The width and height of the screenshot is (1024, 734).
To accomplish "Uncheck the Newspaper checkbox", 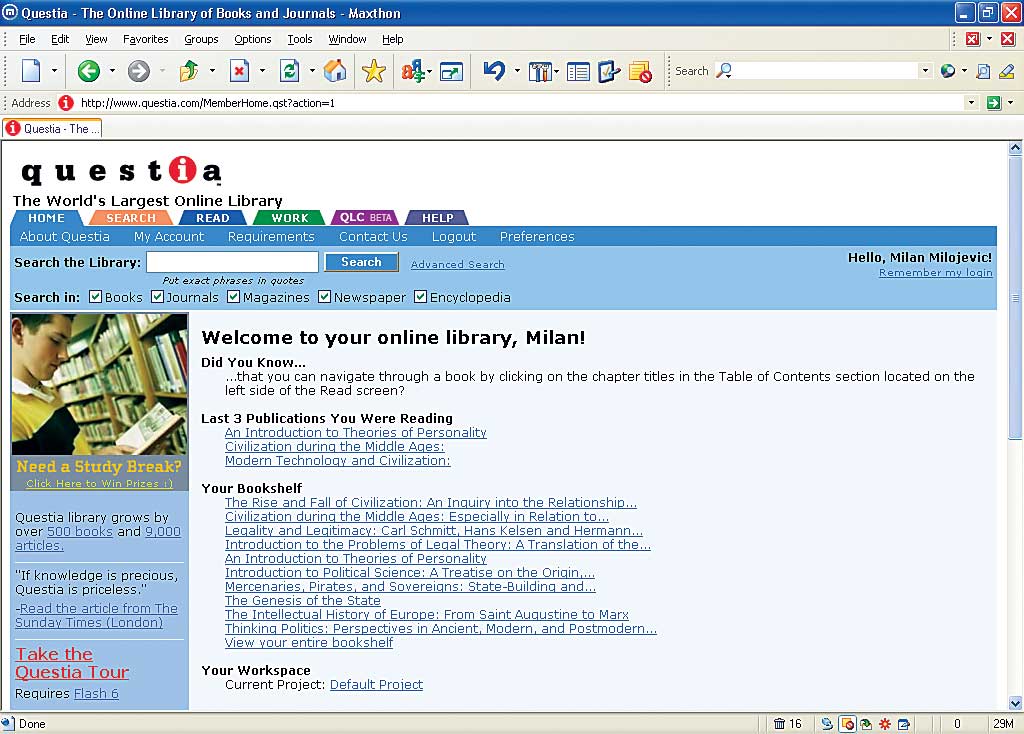I will (x=325, y=296).
